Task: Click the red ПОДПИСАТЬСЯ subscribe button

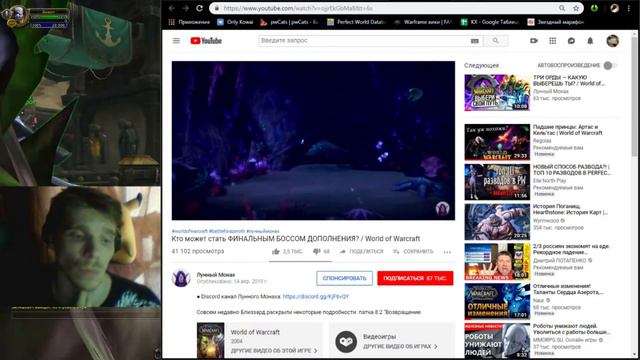Action: coord(415,278)
